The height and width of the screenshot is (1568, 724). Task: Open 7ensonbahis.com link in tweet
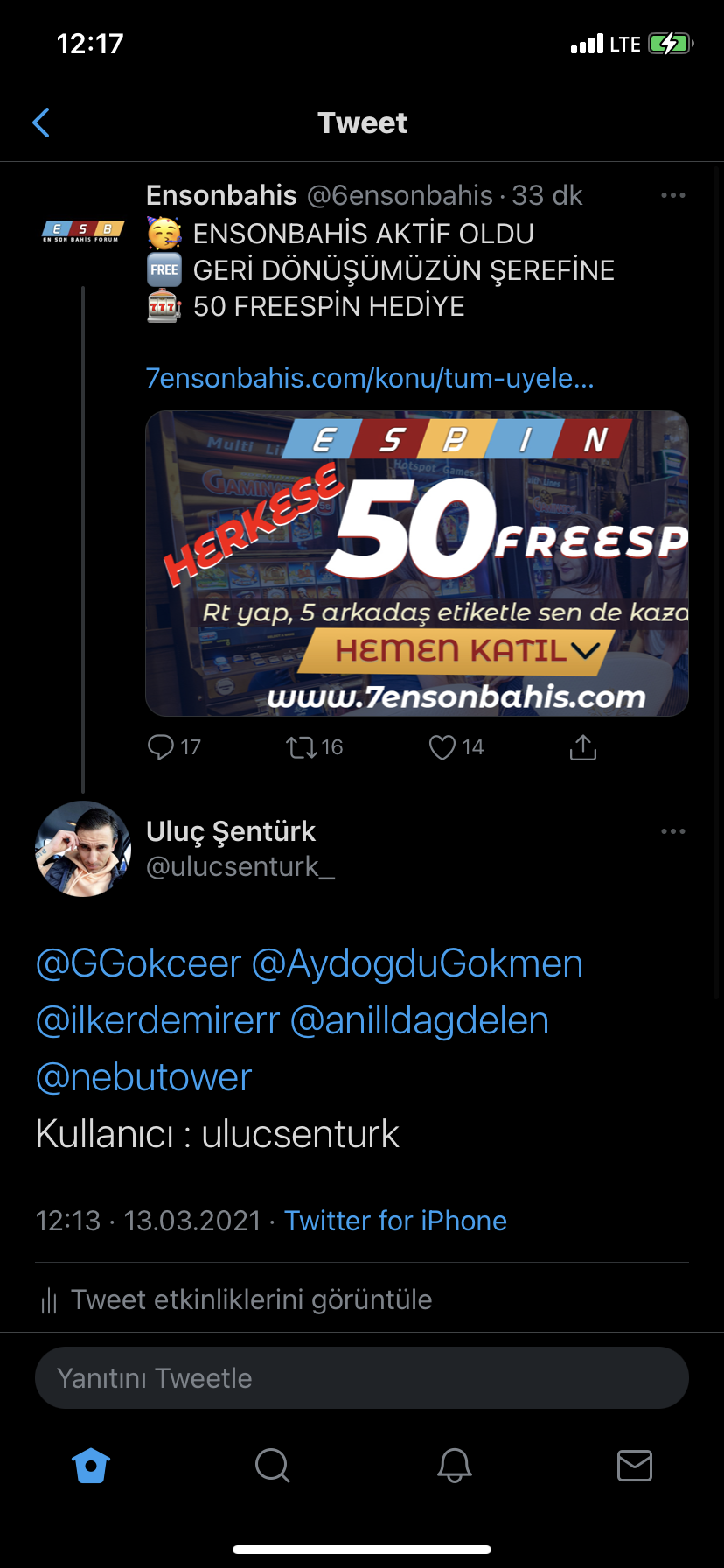click(x=370, y=378)
